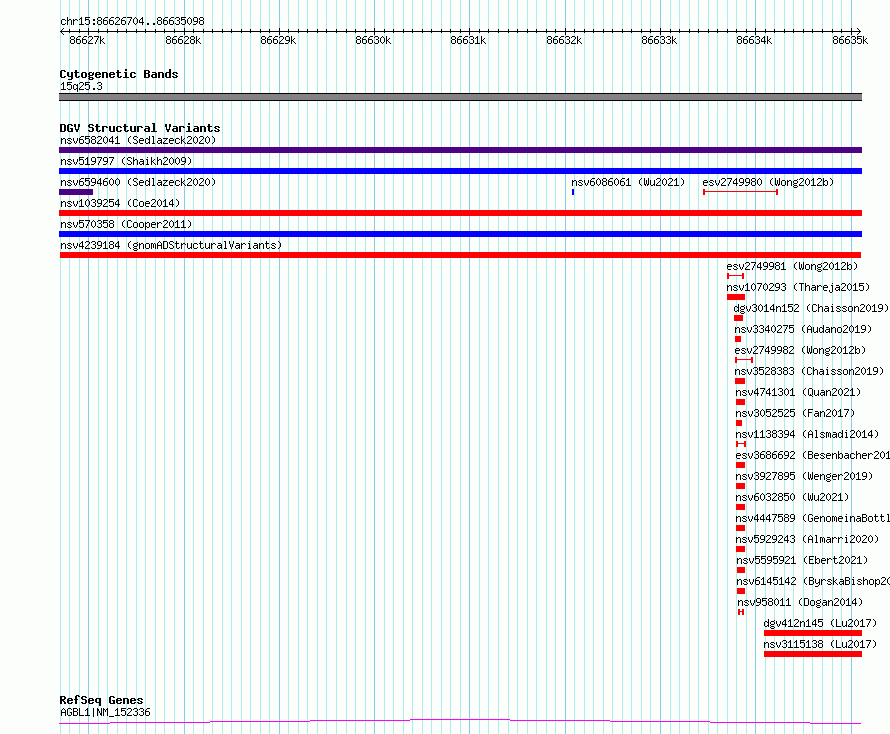Open nsv6032850 (Wu2021) label
Image resolution: width=890 pixels, height=734 pixels.
792,497
